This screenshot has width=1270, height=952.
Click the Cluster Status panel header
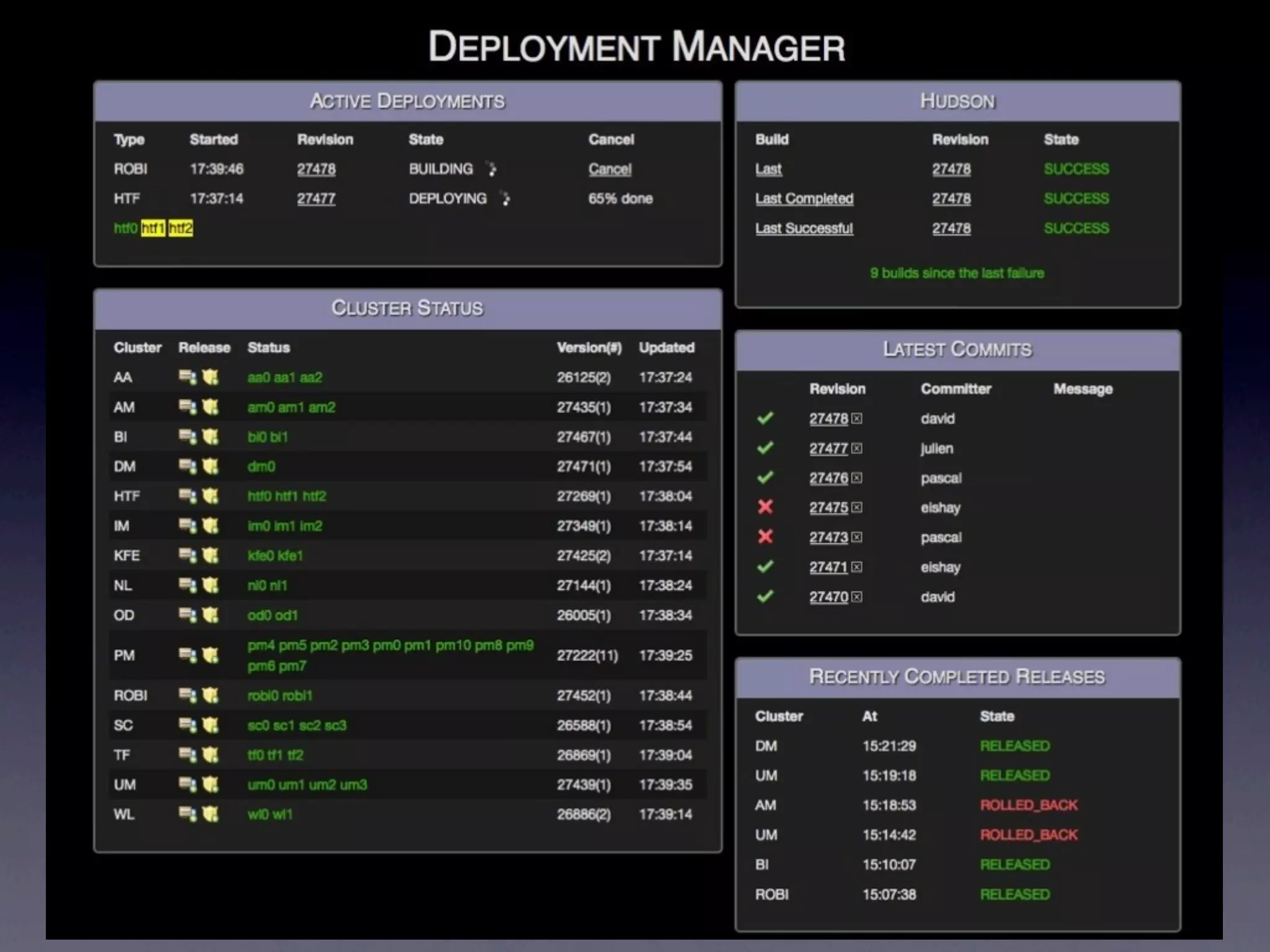pyautogui.click(x=407, y=308)
